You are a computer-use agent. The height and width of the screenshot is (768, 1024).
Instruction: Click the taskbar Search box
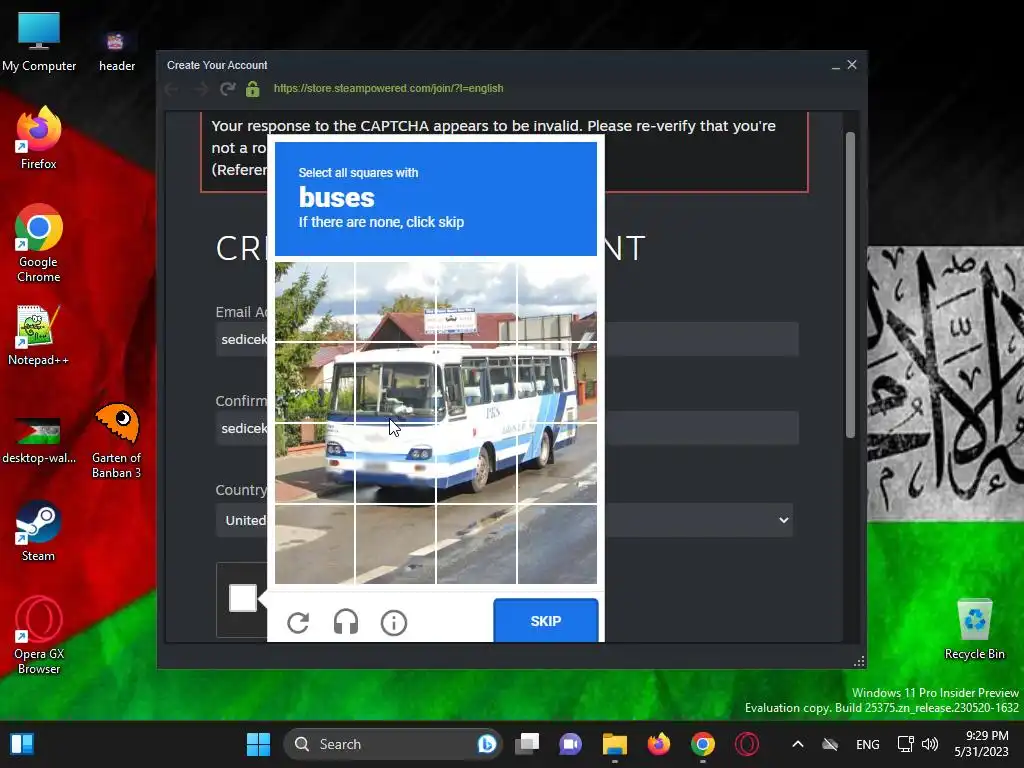[x=392, y=744]
